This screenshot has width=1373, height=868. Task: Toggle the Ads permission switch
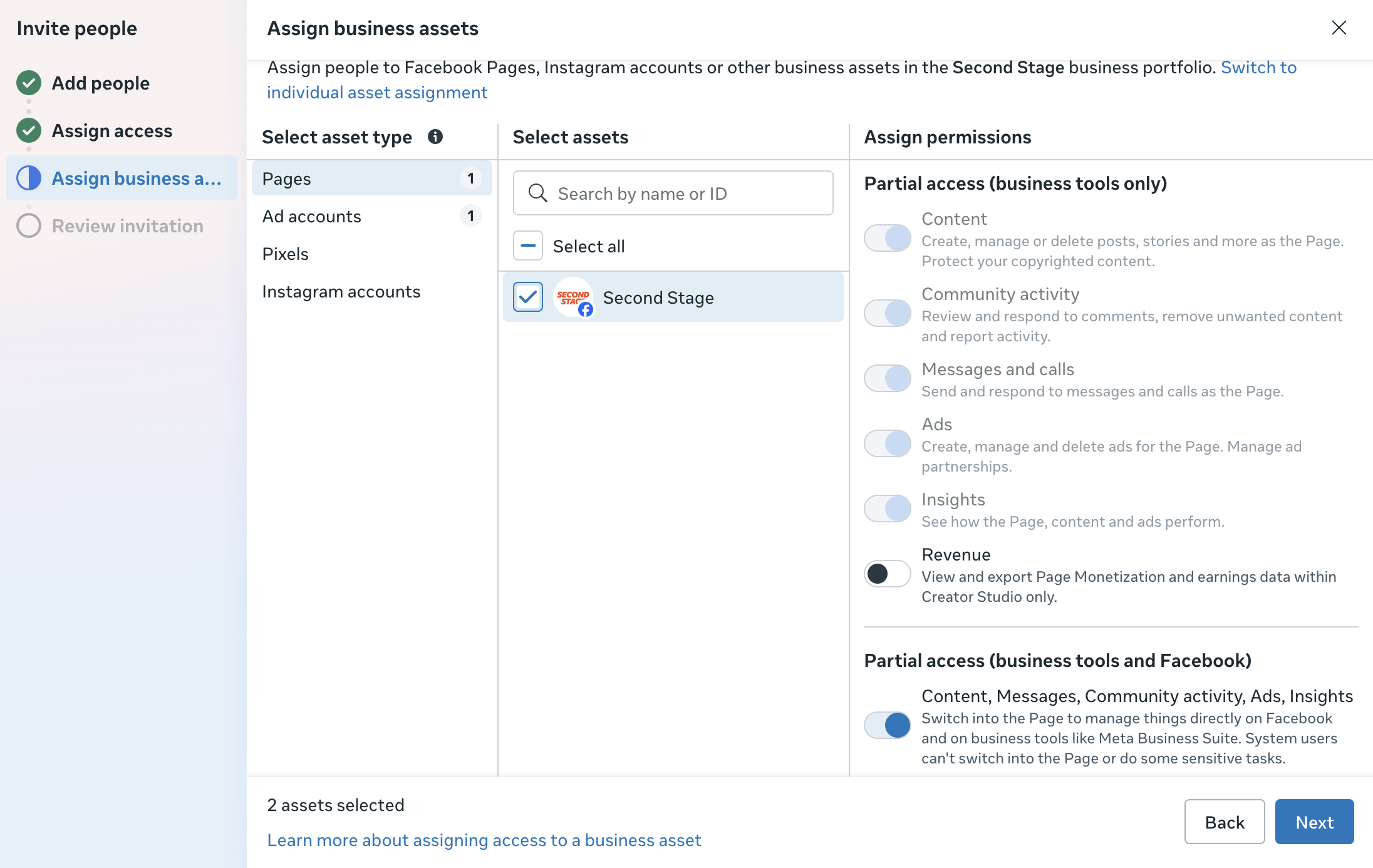887,443
